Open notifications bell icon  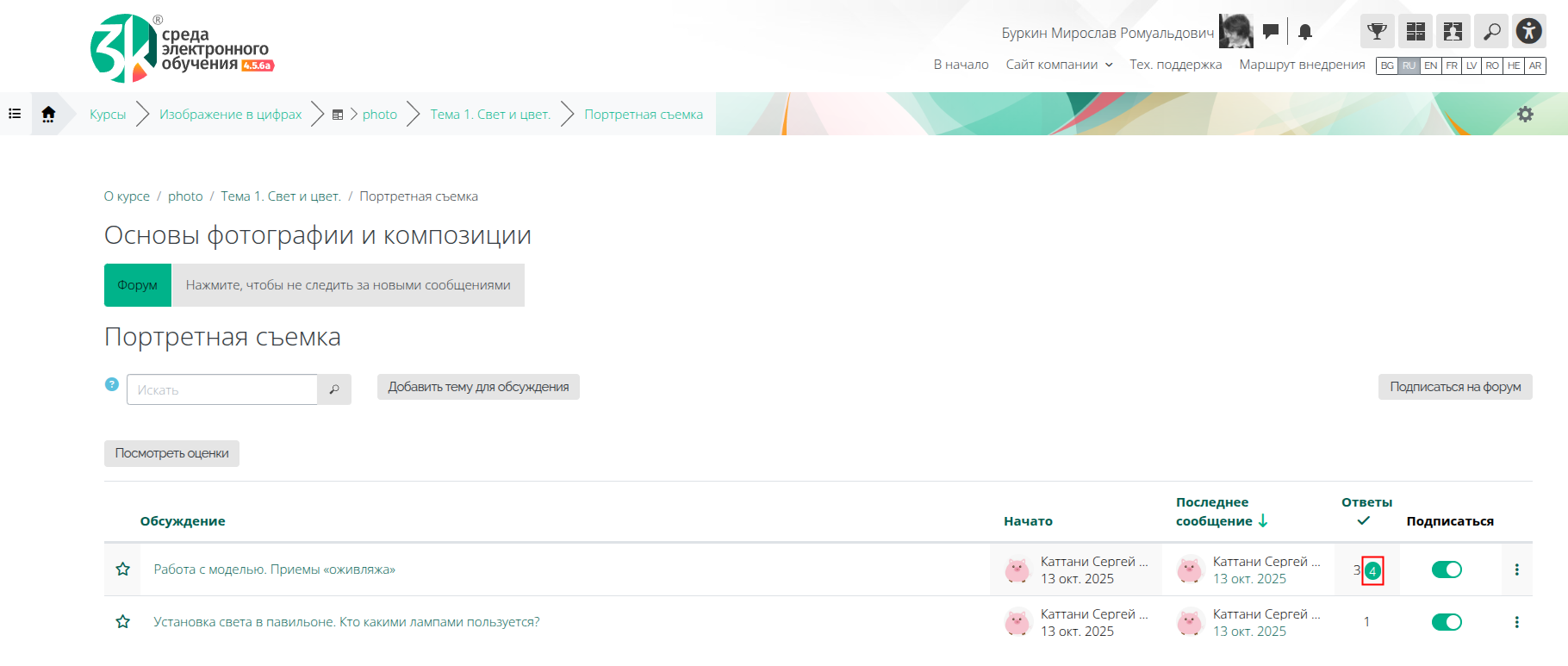pyautogui.click(x=1305, y=32)
